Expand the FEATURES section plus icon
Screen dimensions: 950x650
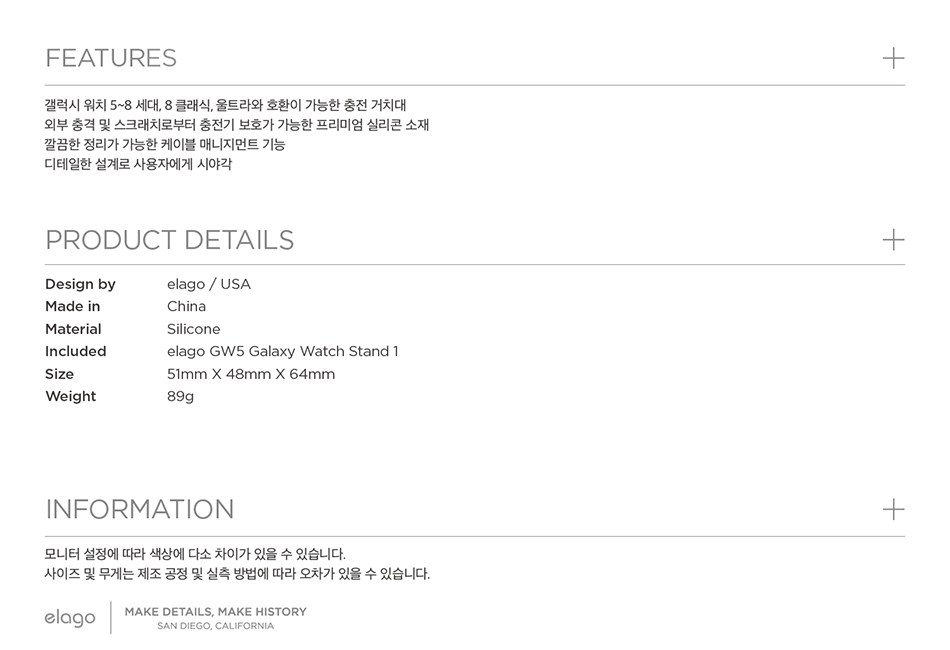pos(893,58)
